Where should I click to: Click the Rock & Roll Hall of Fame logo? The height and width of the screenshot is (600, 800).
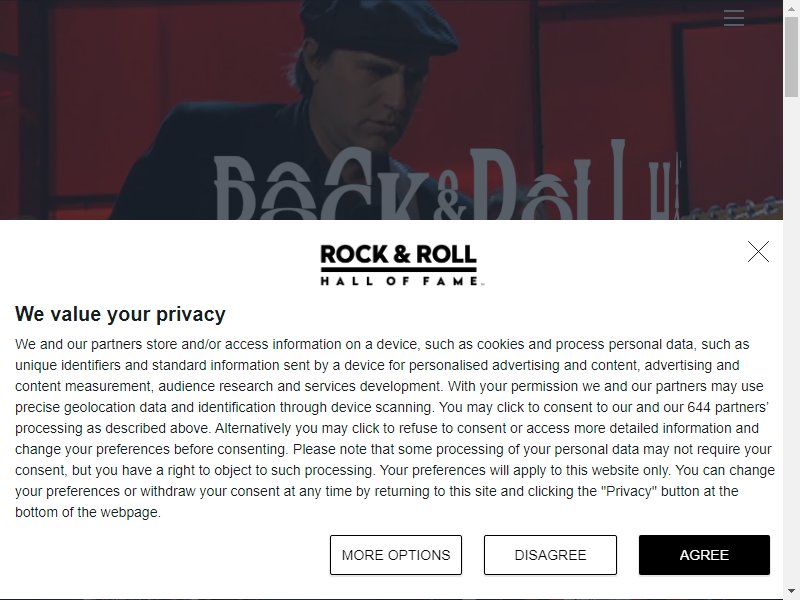tap(398, 265)
